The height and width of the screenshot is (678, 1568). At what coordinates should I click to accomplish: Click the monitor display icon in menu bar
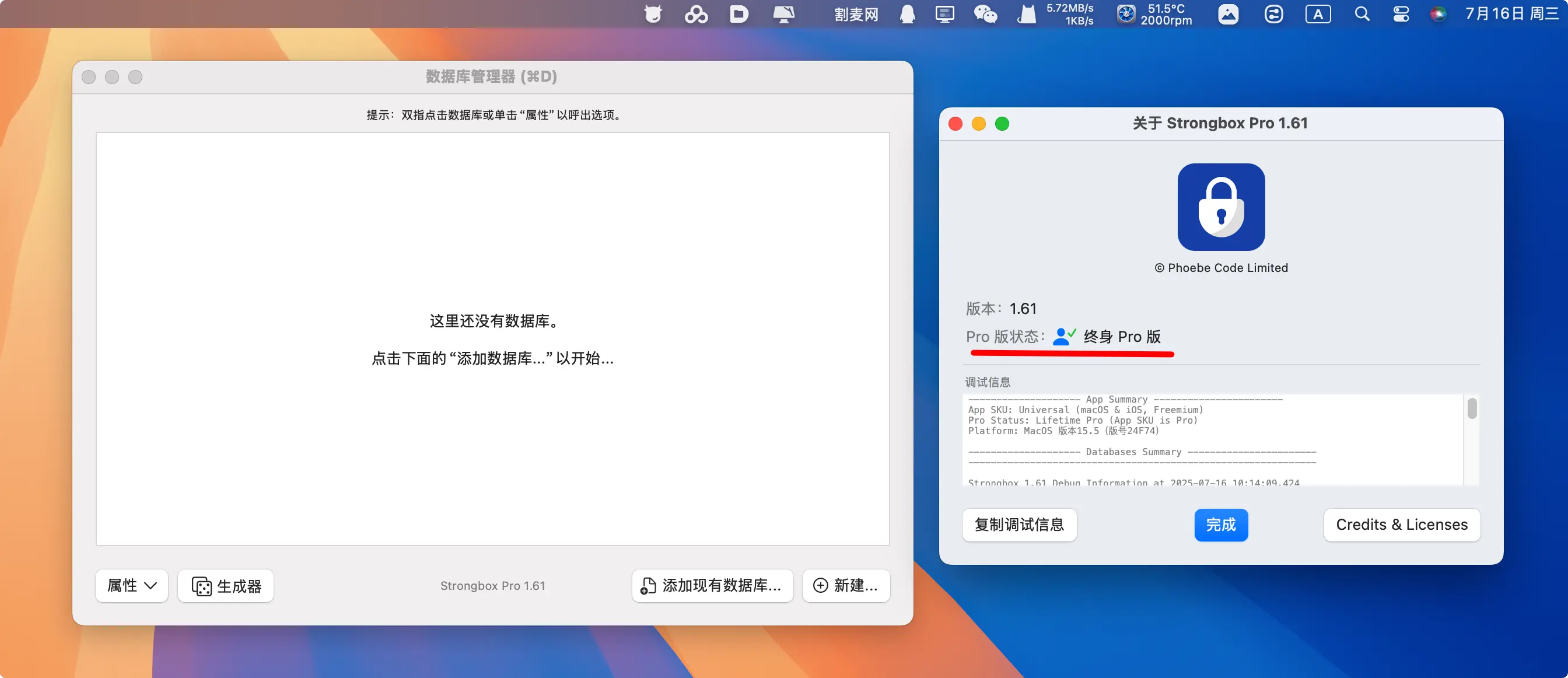tap(944, 14)
